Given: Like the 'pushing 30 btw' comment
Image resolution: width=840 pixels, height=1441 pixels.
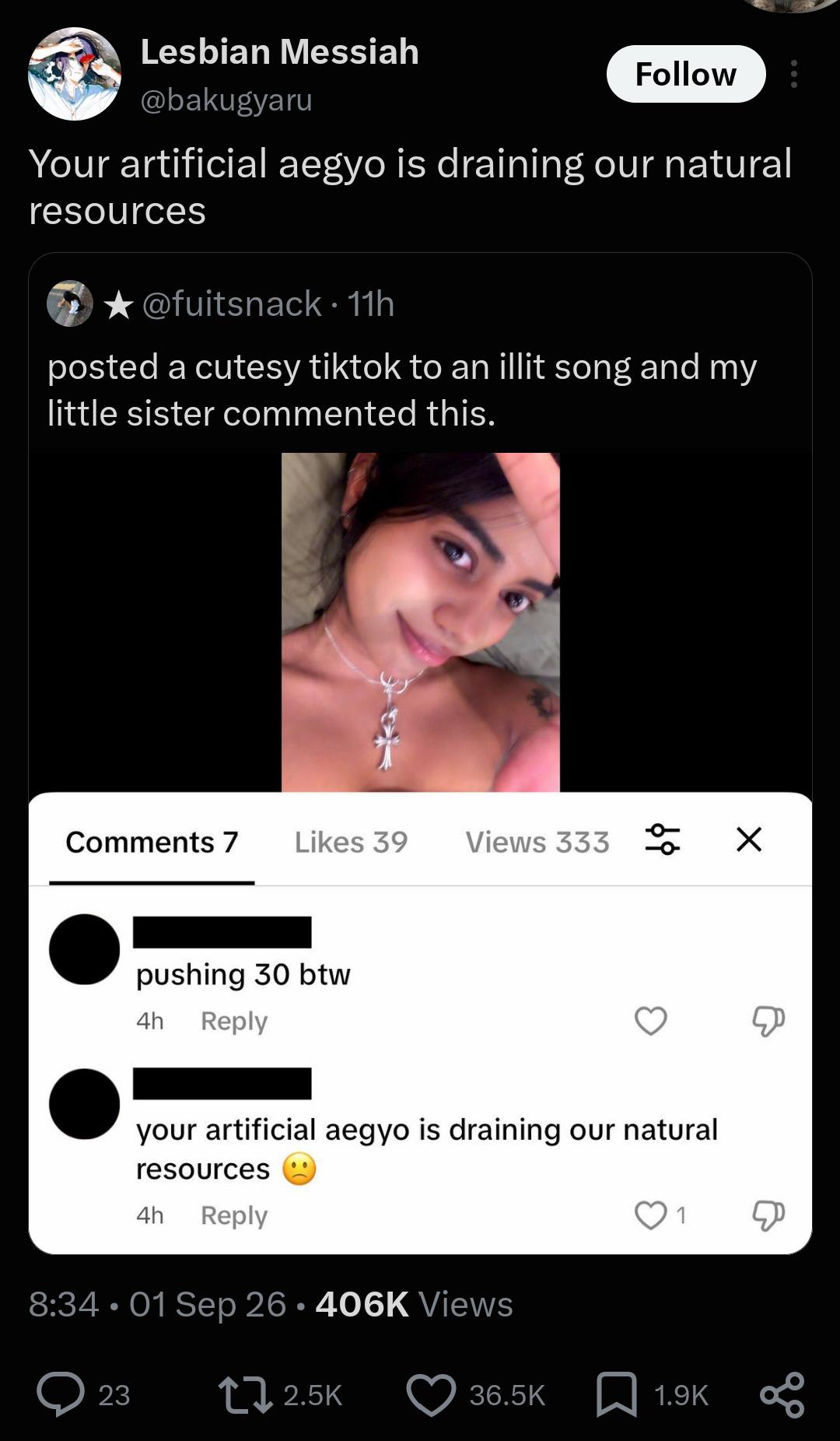Looking at the screenshot, I should click(651, 1020).
